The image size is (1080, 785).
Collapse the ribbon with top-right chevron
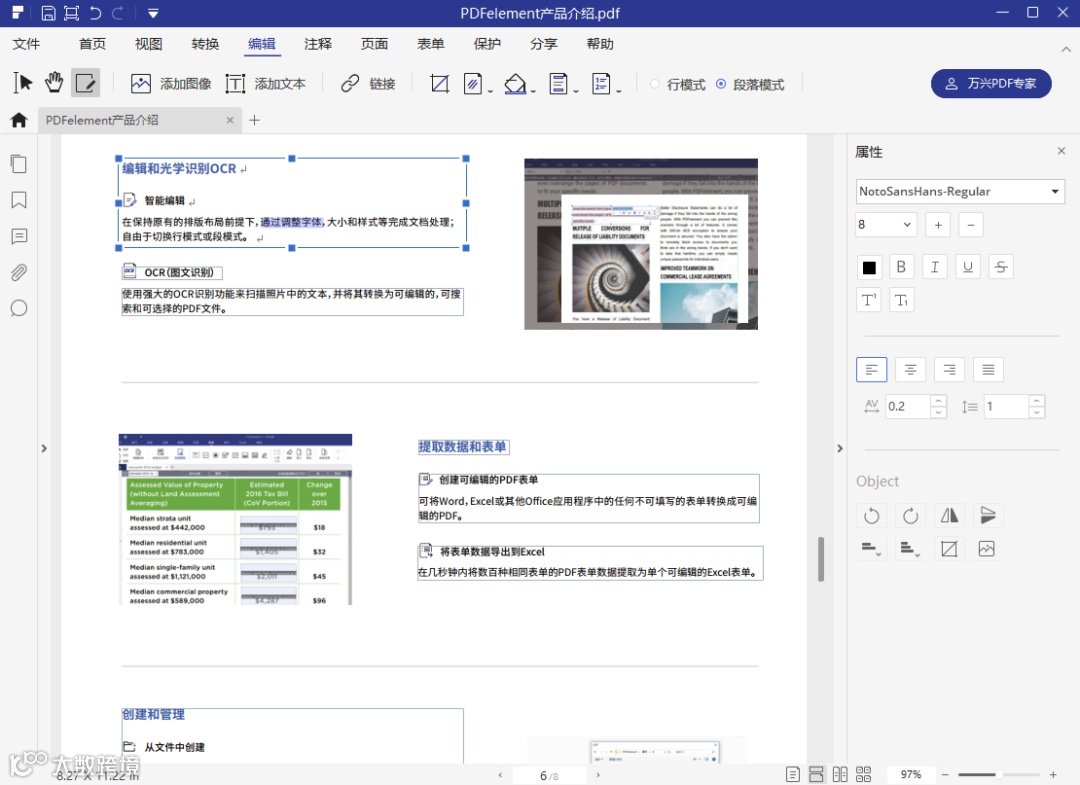(x=1066, y=50)
